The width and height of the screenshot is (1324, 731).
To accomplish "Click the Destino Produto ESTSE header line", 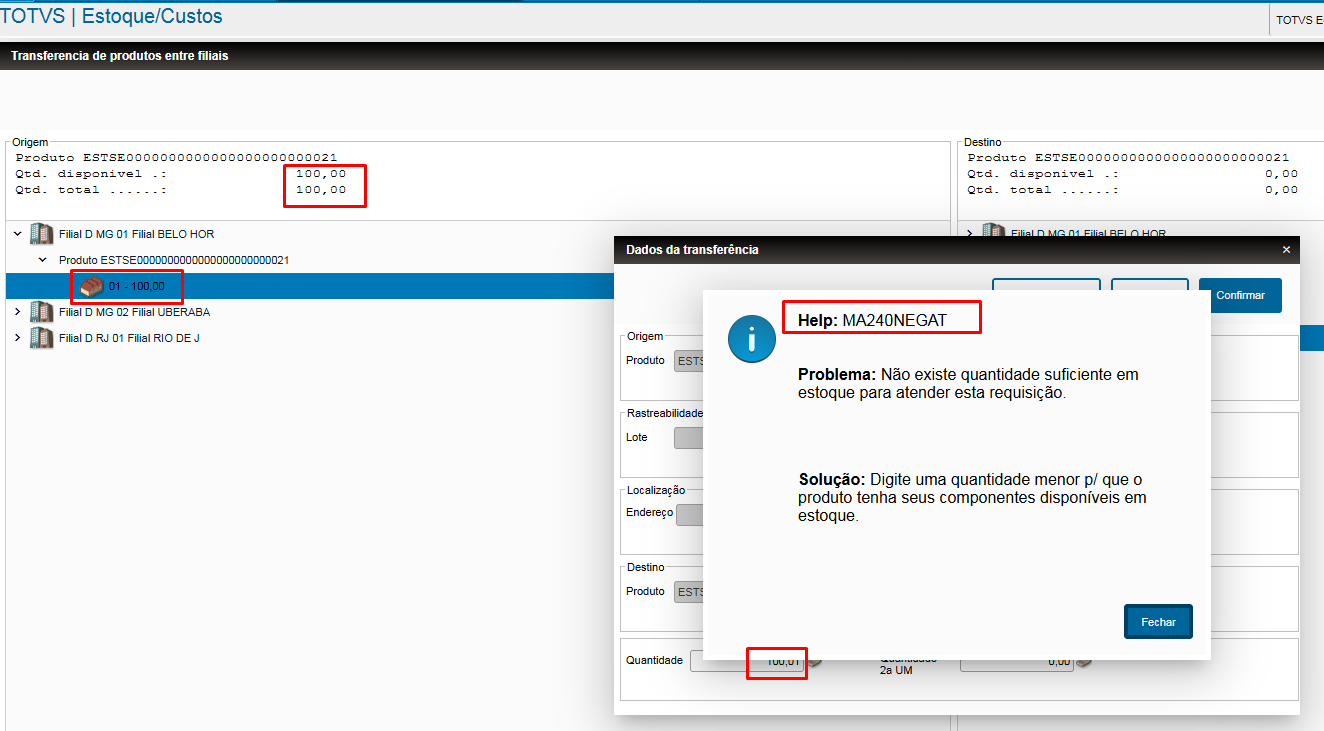I will click(1128, 158).
